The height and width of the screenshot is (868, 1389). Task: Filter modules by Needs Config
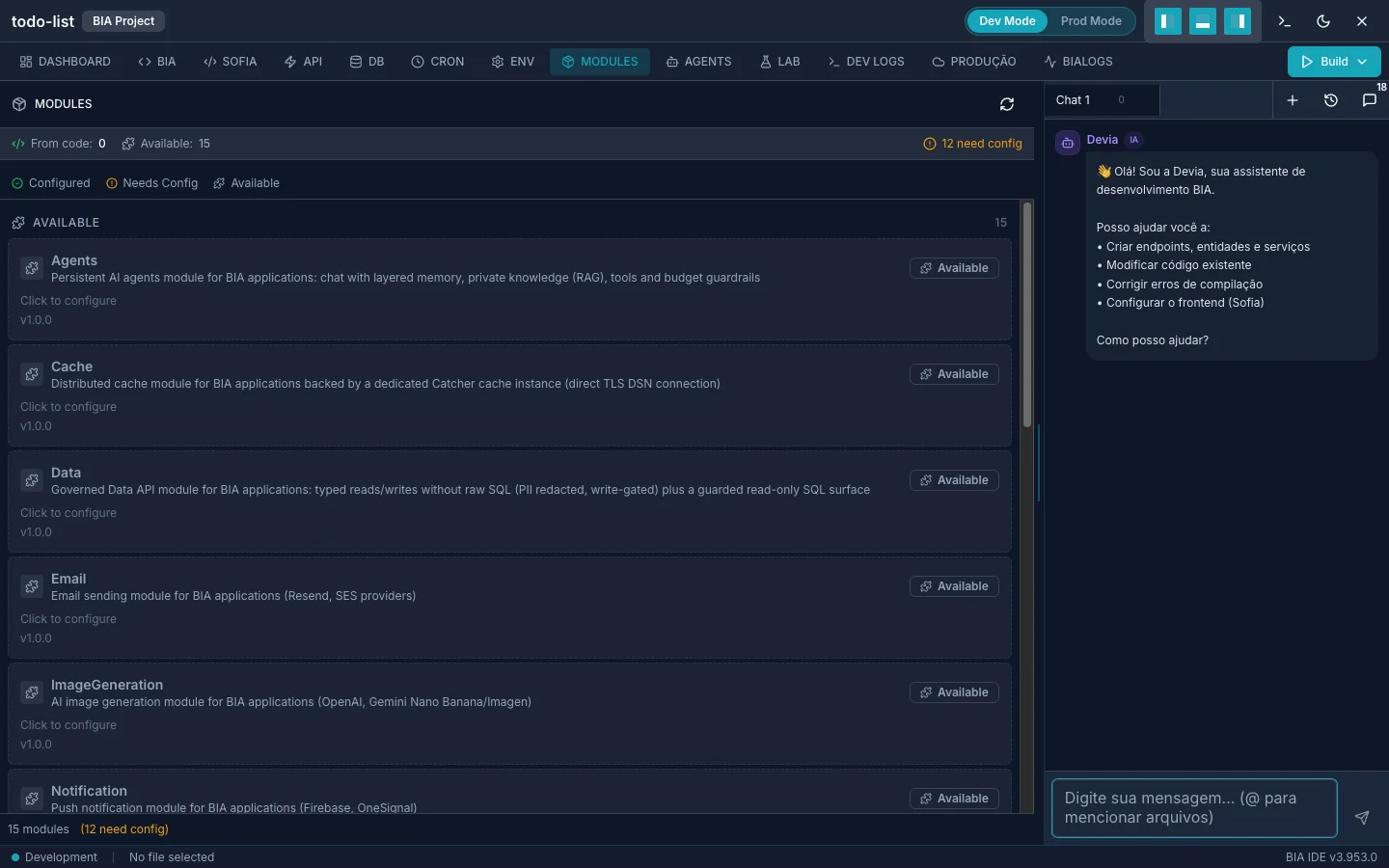tap(152, 183)
